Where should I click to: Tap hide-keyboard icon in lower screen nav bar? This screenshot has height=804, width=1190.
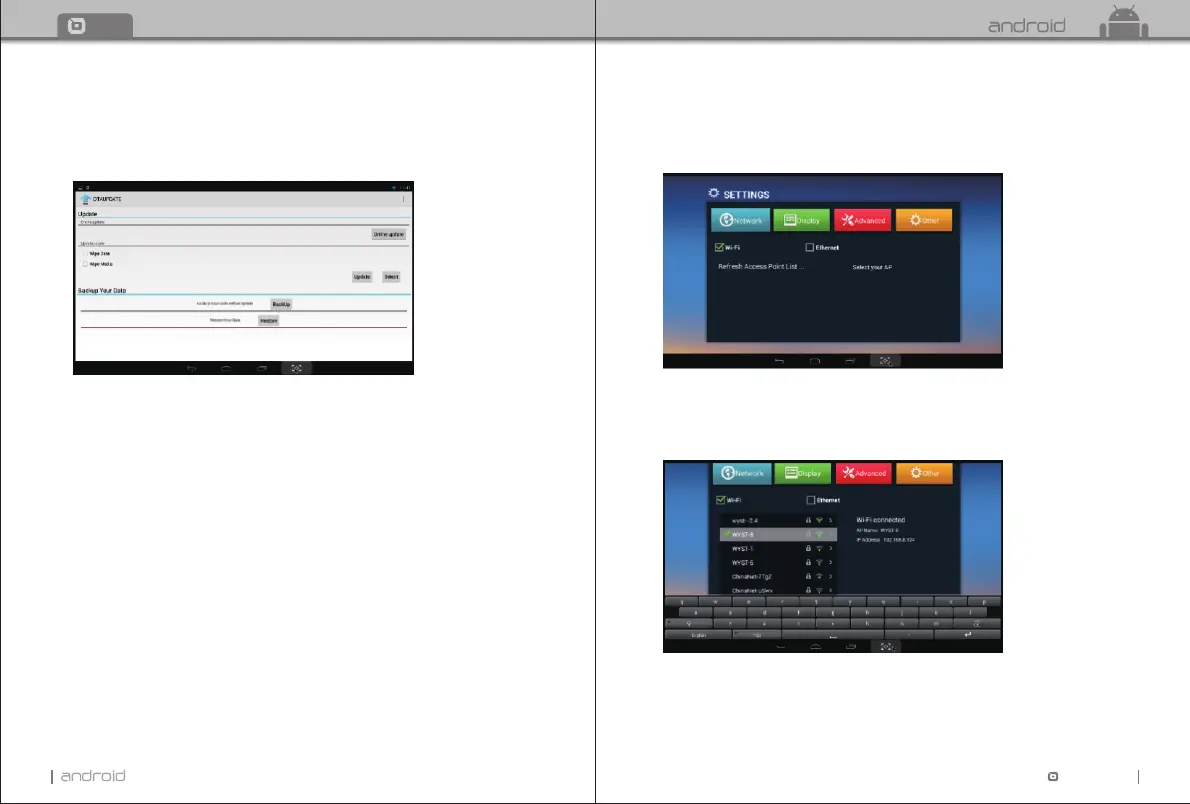tap(780, 647)
